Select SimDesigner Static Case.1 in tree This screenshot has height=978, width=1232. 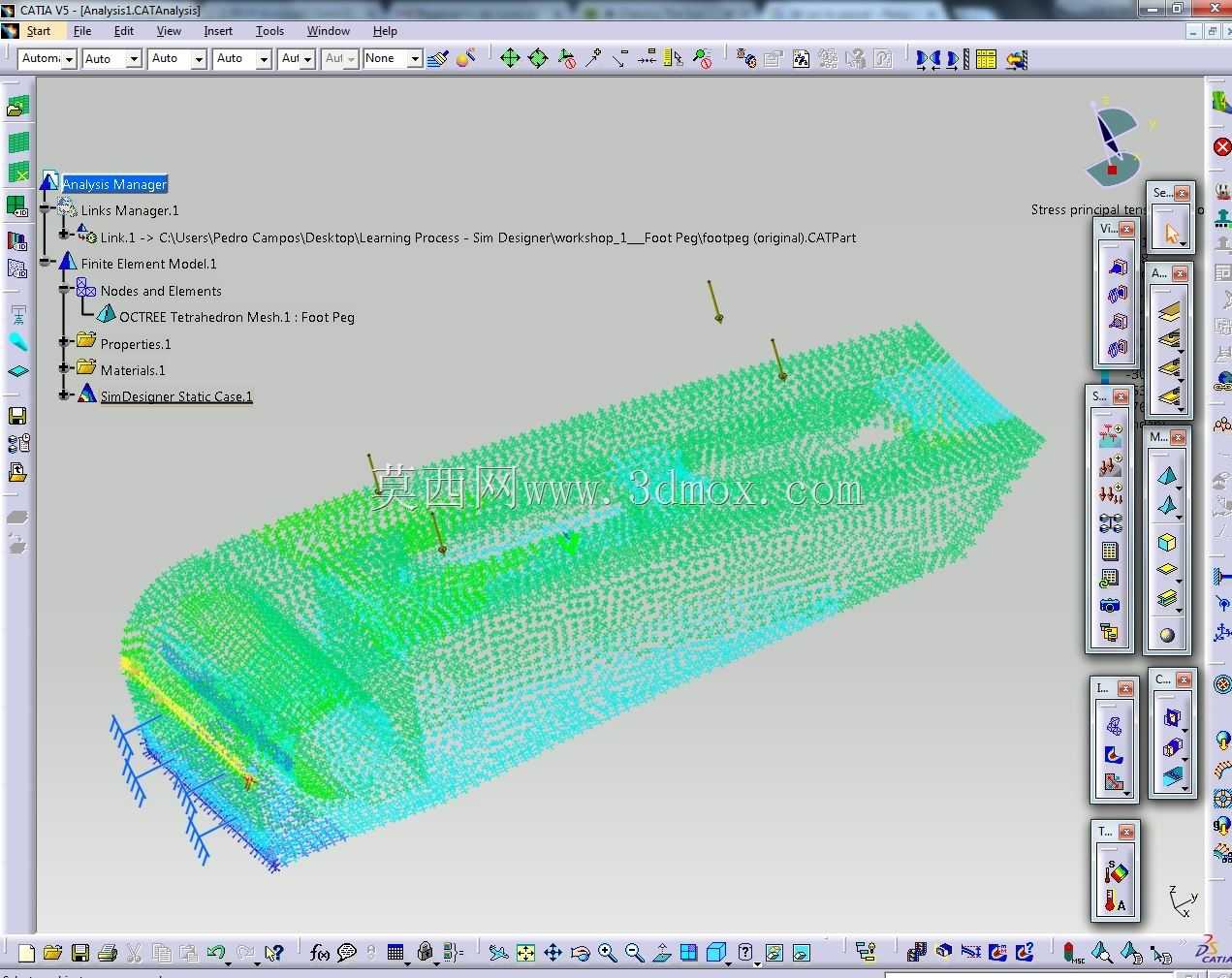point(176,396)
